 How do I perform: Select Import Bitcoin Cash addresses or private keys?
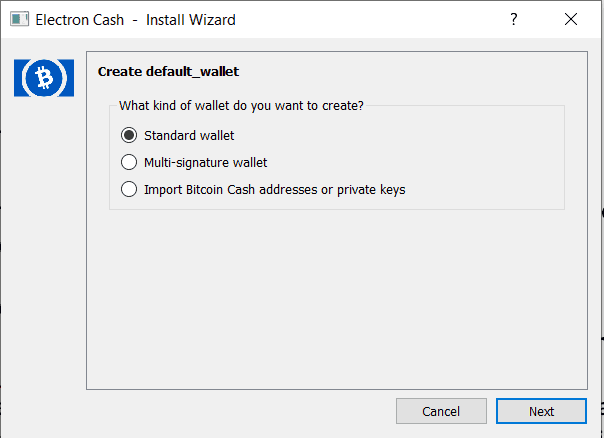[x=128, y=189]
